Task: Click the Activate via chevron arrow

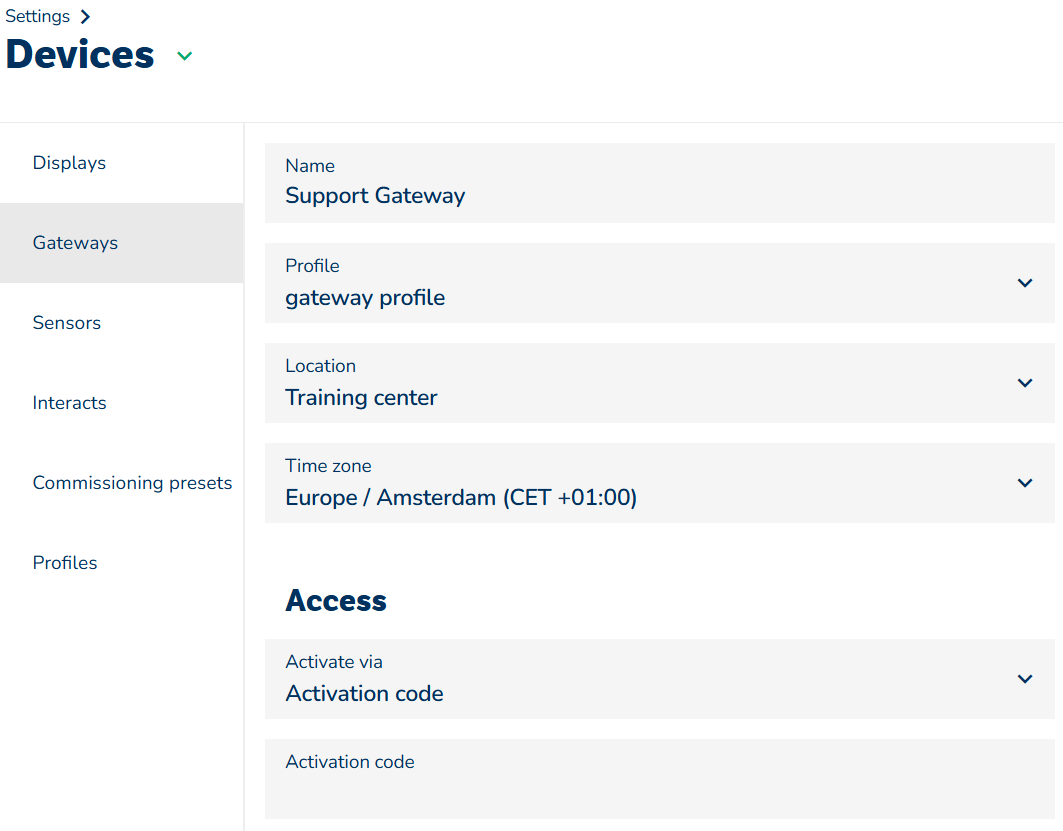Action: 1024,679
